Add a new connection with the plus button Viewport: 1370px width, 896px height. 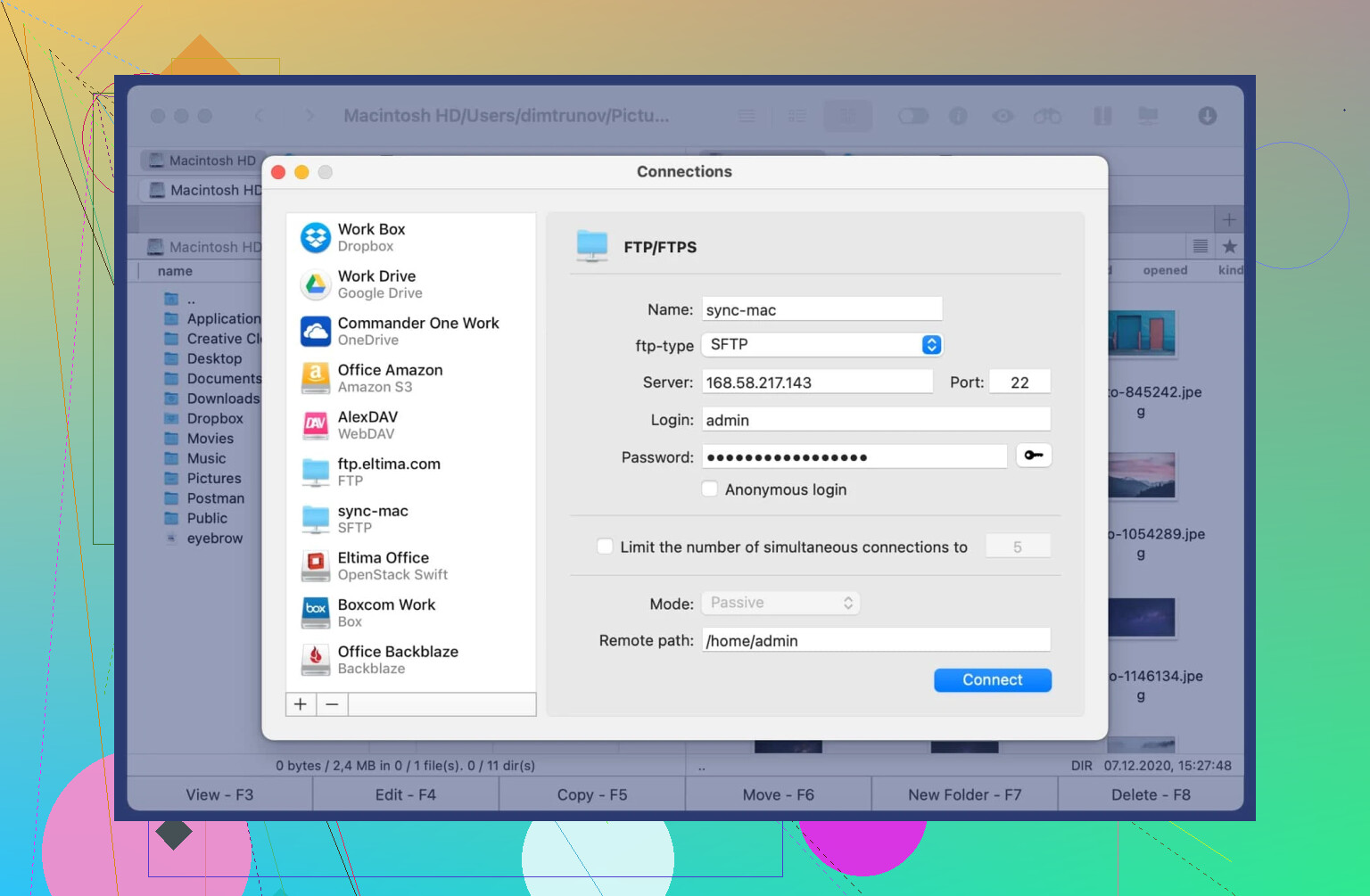(301, 704)
